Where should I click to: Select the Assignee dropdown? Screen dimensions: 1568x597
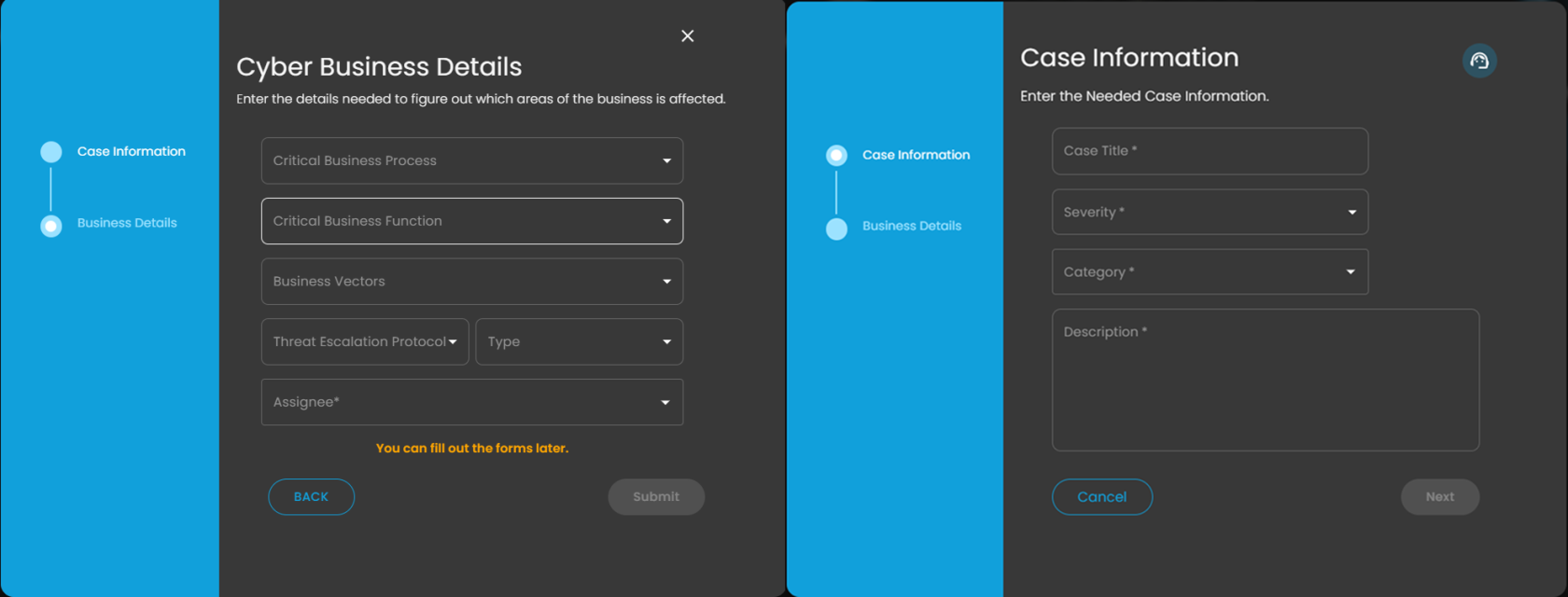coord(471,402)
